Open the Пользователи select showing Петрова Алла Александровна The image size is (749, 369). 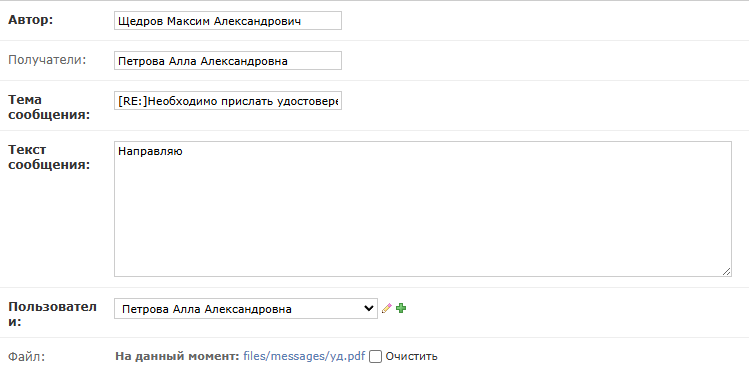click(x=246, y=309)
